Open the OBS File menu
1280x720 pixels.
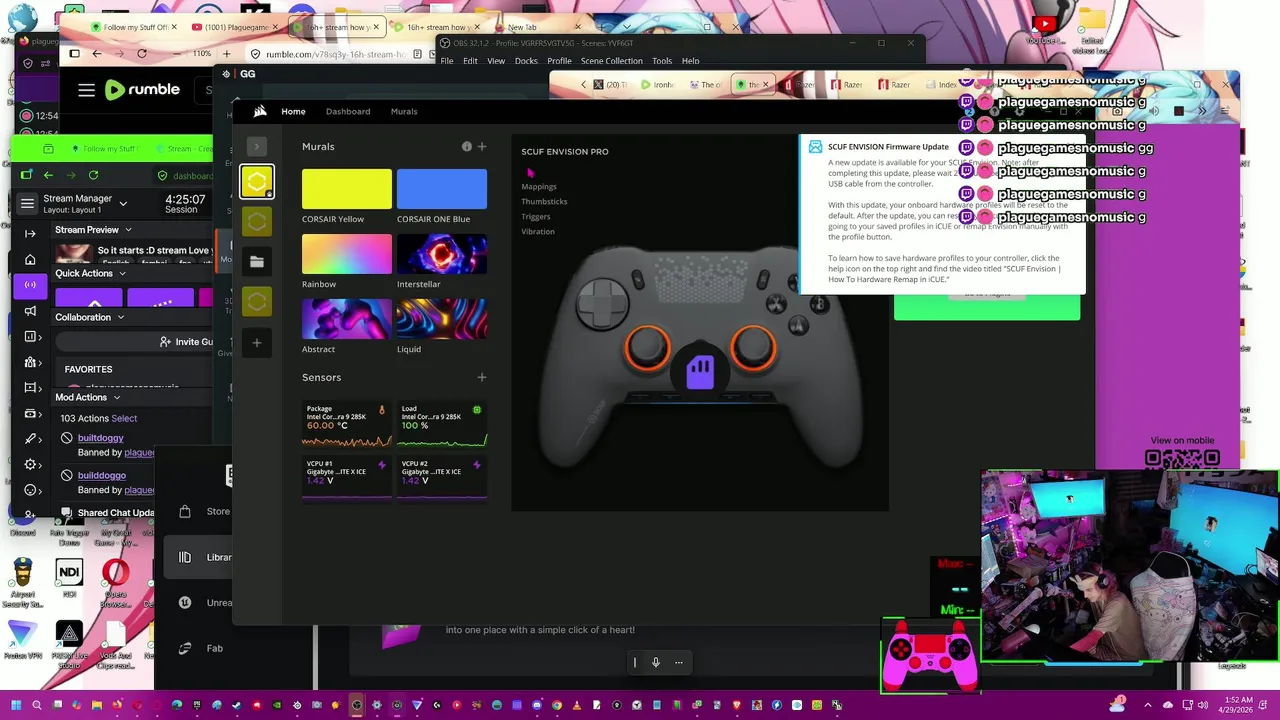point(447,61)
